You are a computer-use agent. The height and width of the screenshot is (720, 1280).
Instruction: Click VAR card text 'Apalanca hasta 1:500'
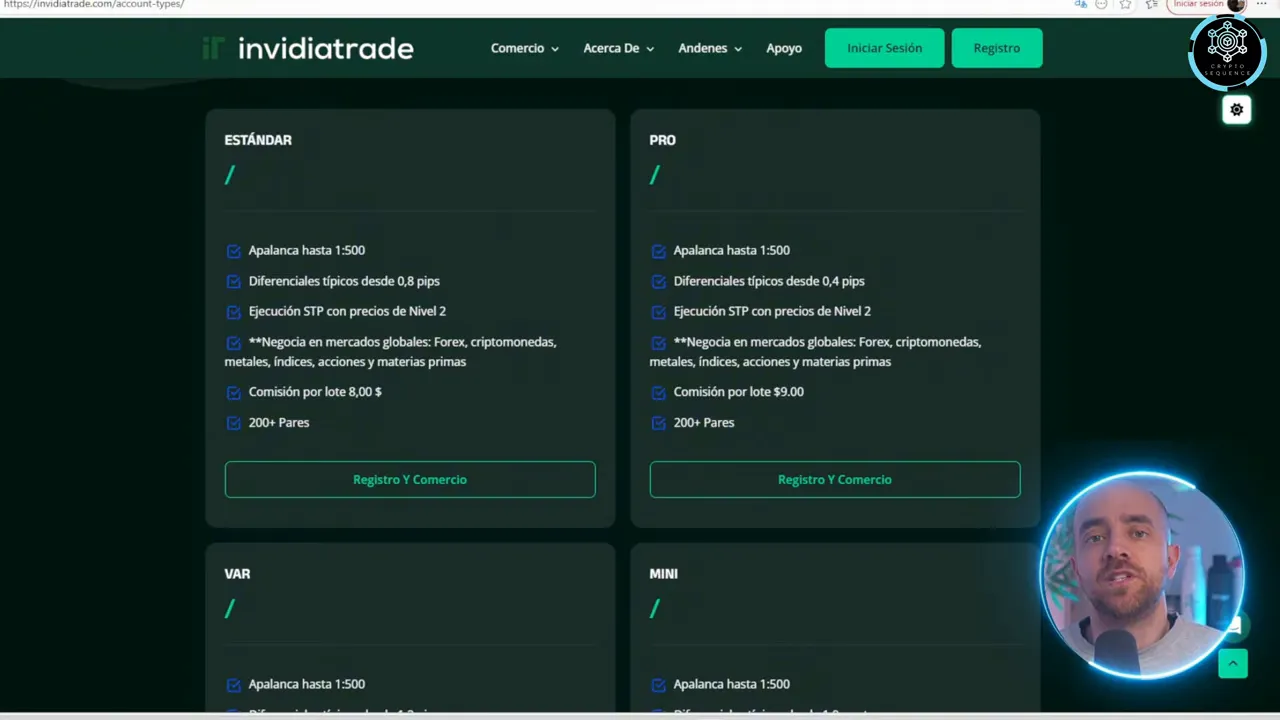click(x=306, y=684)
